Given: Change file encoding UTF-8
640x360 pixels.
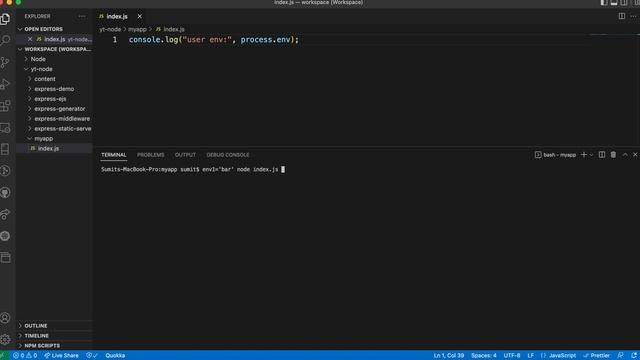Looking at the screenshot, I should 512,356.
